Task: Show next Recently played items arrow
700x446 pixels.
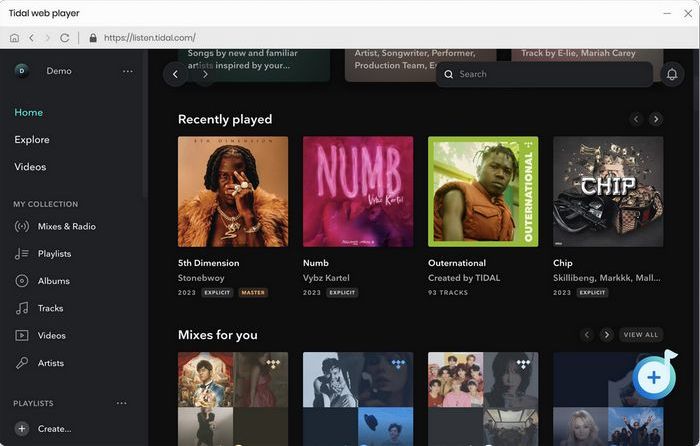Action: pos(656,119)
